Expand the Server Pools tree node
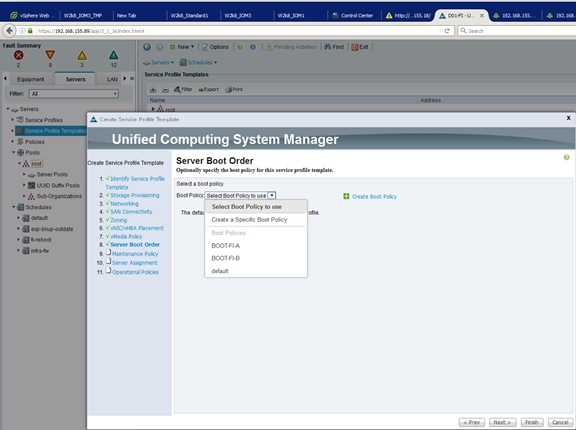This screenshot has height=430, width=576. pyautogui.click(x=24, y=174)
